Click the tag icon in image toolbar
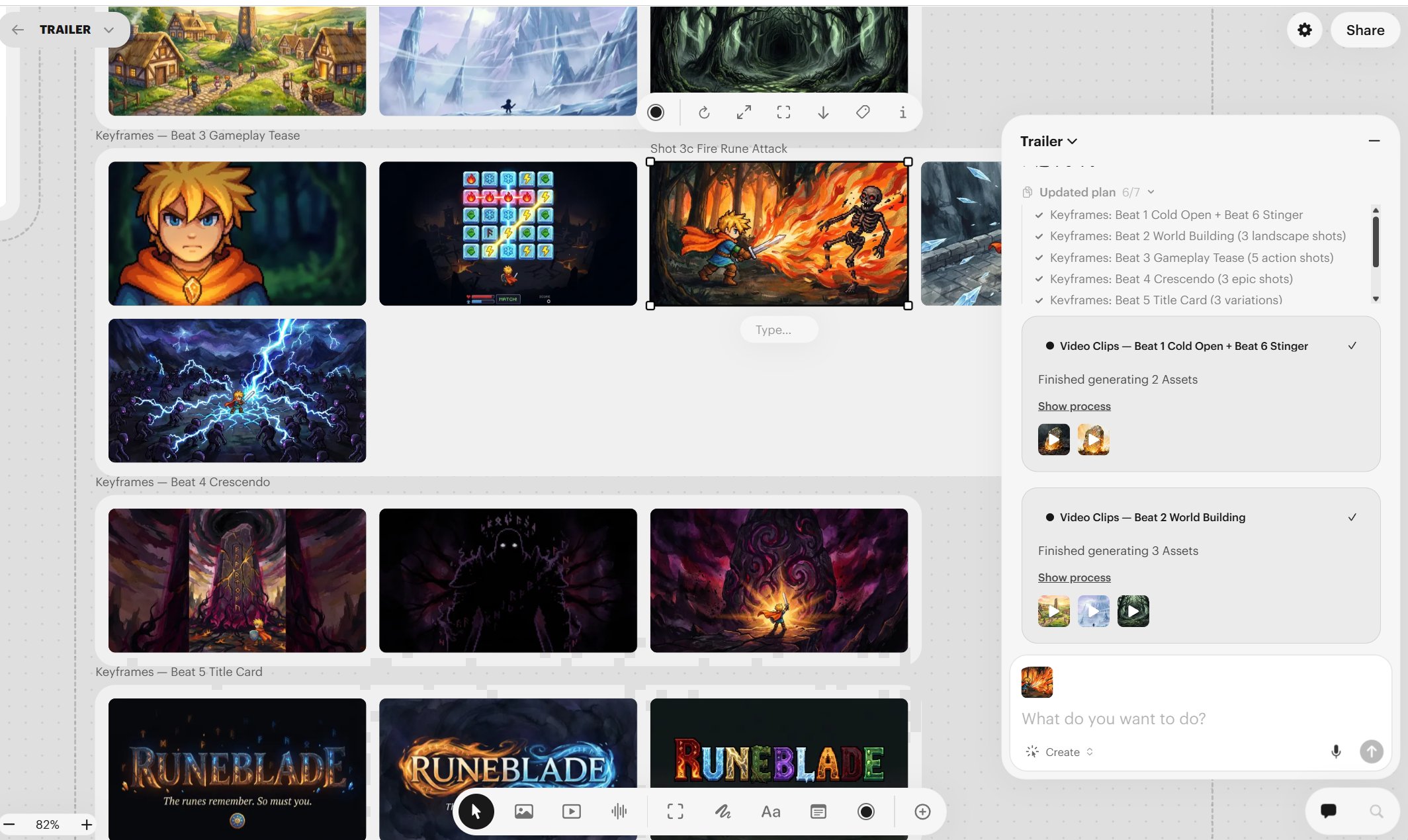 tap(863, 112)
